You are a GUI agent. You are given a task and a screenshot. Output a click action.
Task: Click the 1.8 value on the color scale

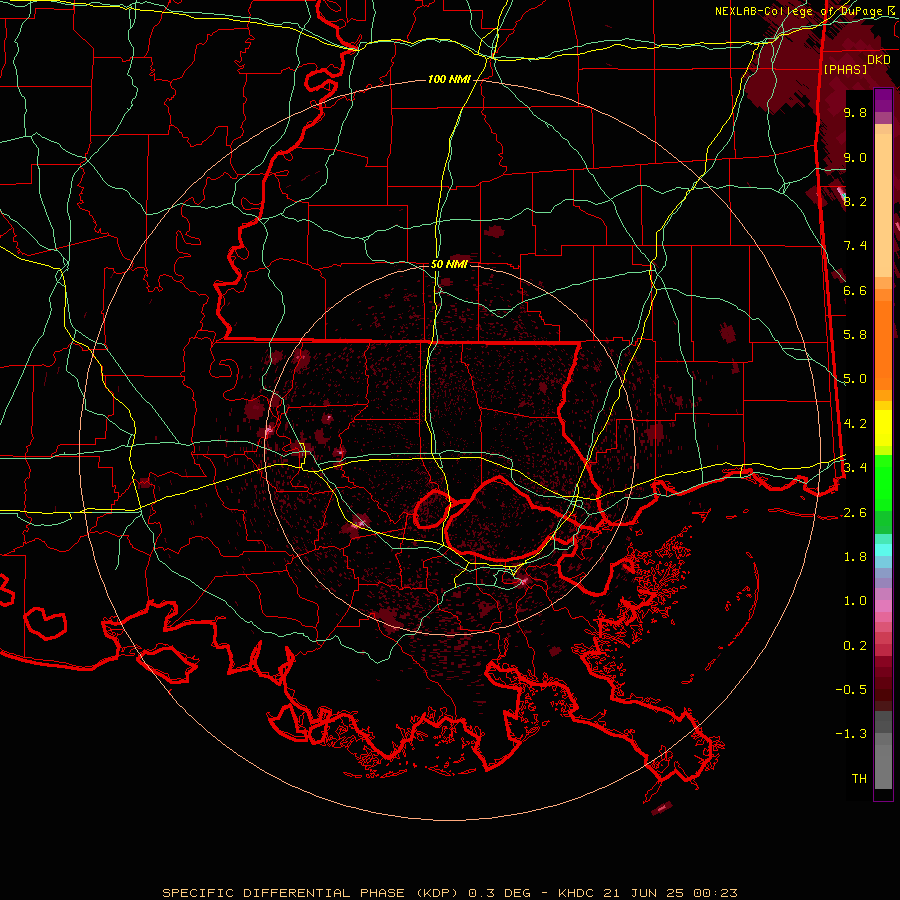coord(855,557)
